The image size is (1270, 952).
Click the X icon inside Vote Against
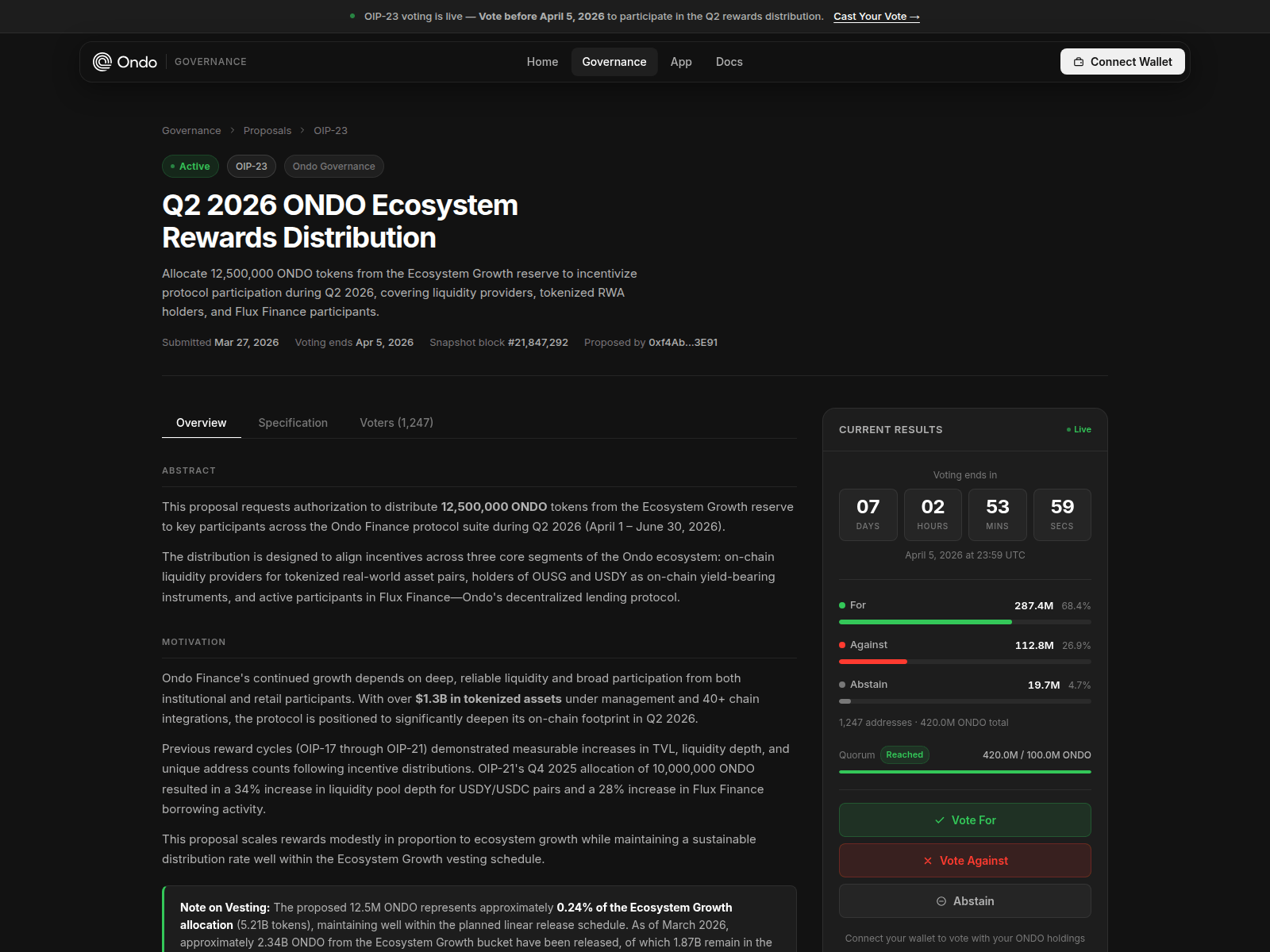tap(927, 860)
